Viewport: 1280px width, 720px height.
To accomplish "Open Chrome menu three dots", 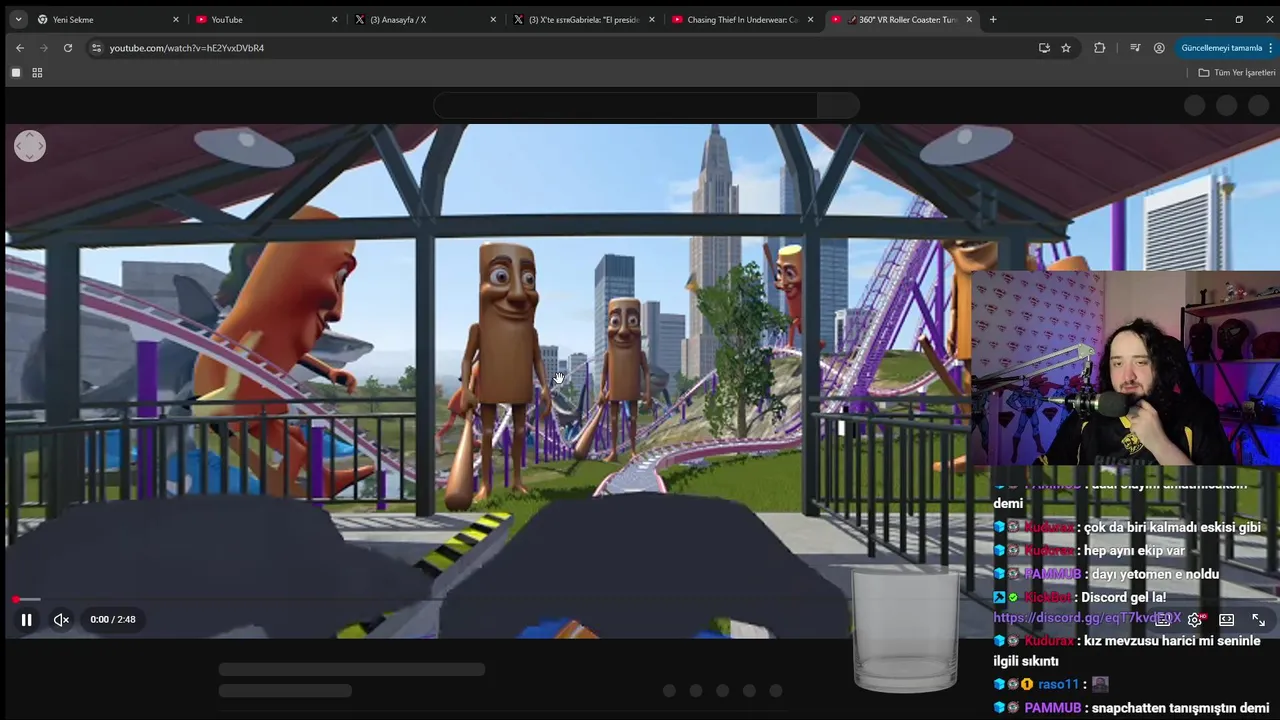I will coord(1272,48).
